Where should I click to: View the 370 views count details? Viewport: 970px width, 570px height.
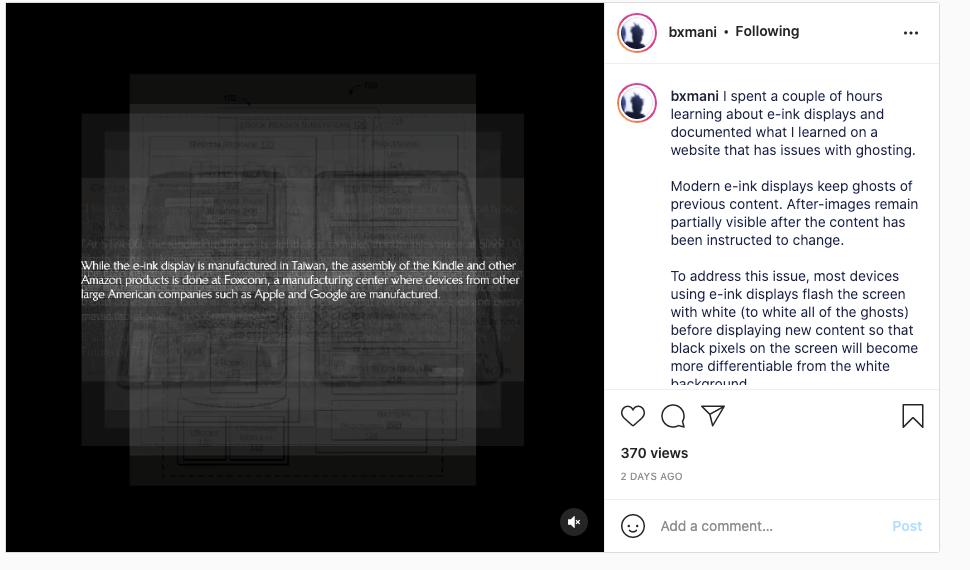pos(654,453)
